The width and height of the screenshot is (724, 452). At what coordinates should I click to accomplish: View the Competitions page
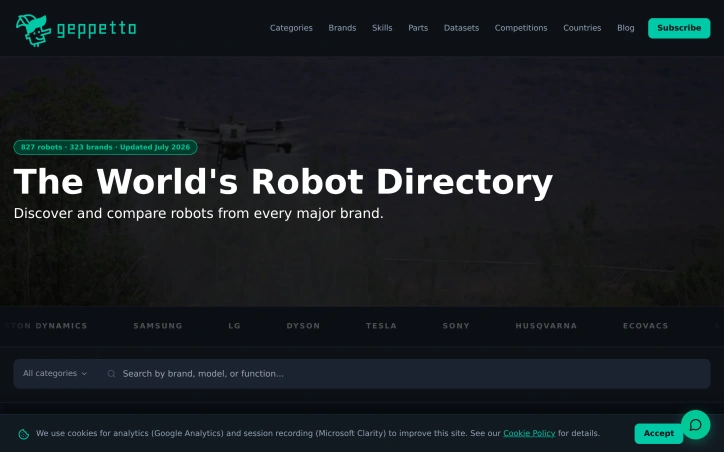(521, 28)
